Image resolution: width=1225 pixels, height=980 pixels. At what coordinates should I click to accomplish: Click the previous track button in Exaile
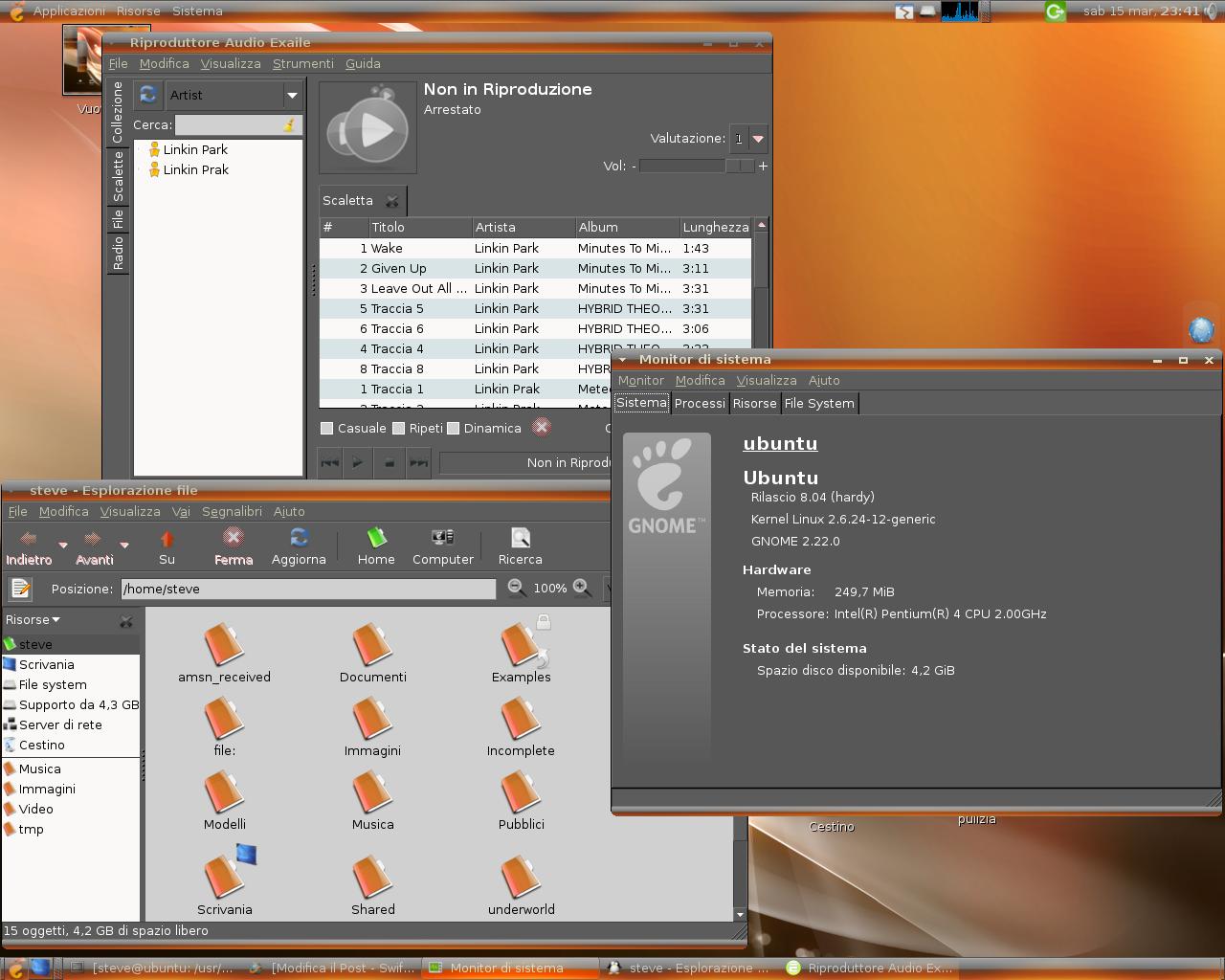[330, 463]
